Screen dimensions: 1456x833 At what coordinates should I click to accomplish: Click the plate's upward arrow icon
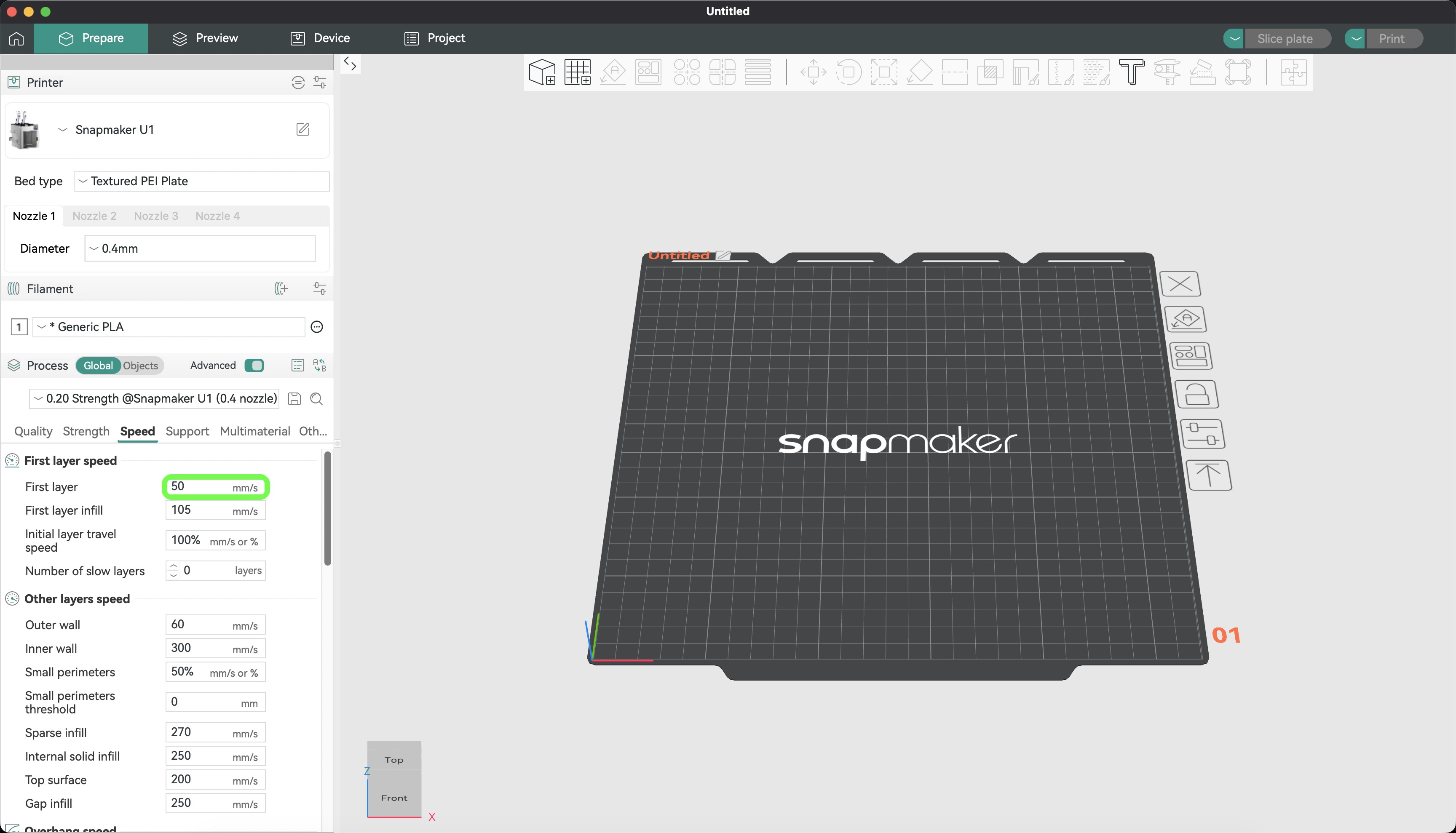pos(1209,475)
